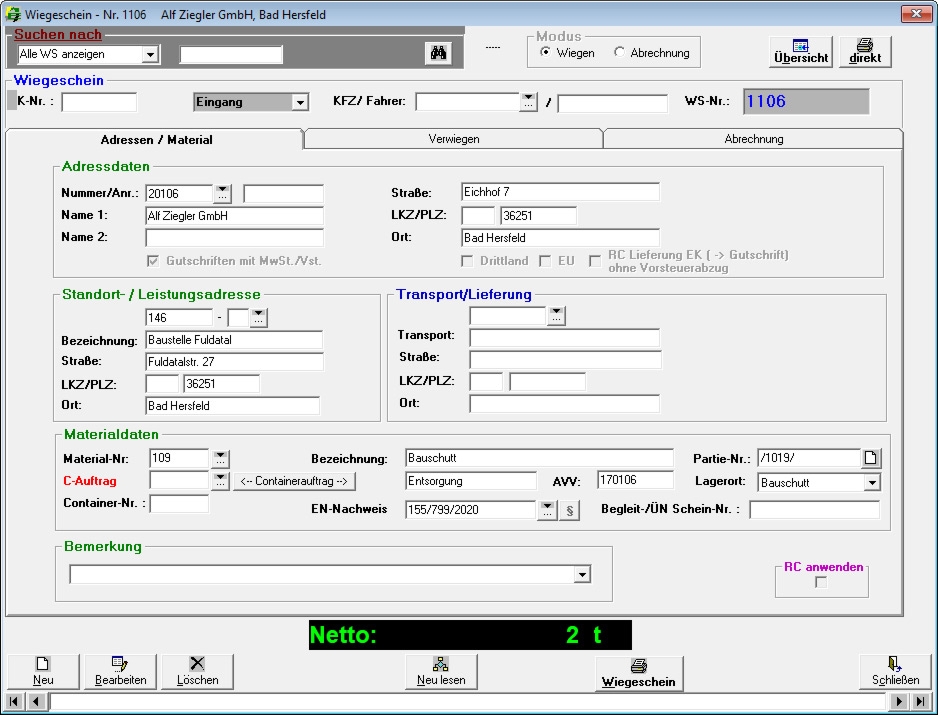
Task: Expand the Eingang direction dropdown
Action: [300, 102]
